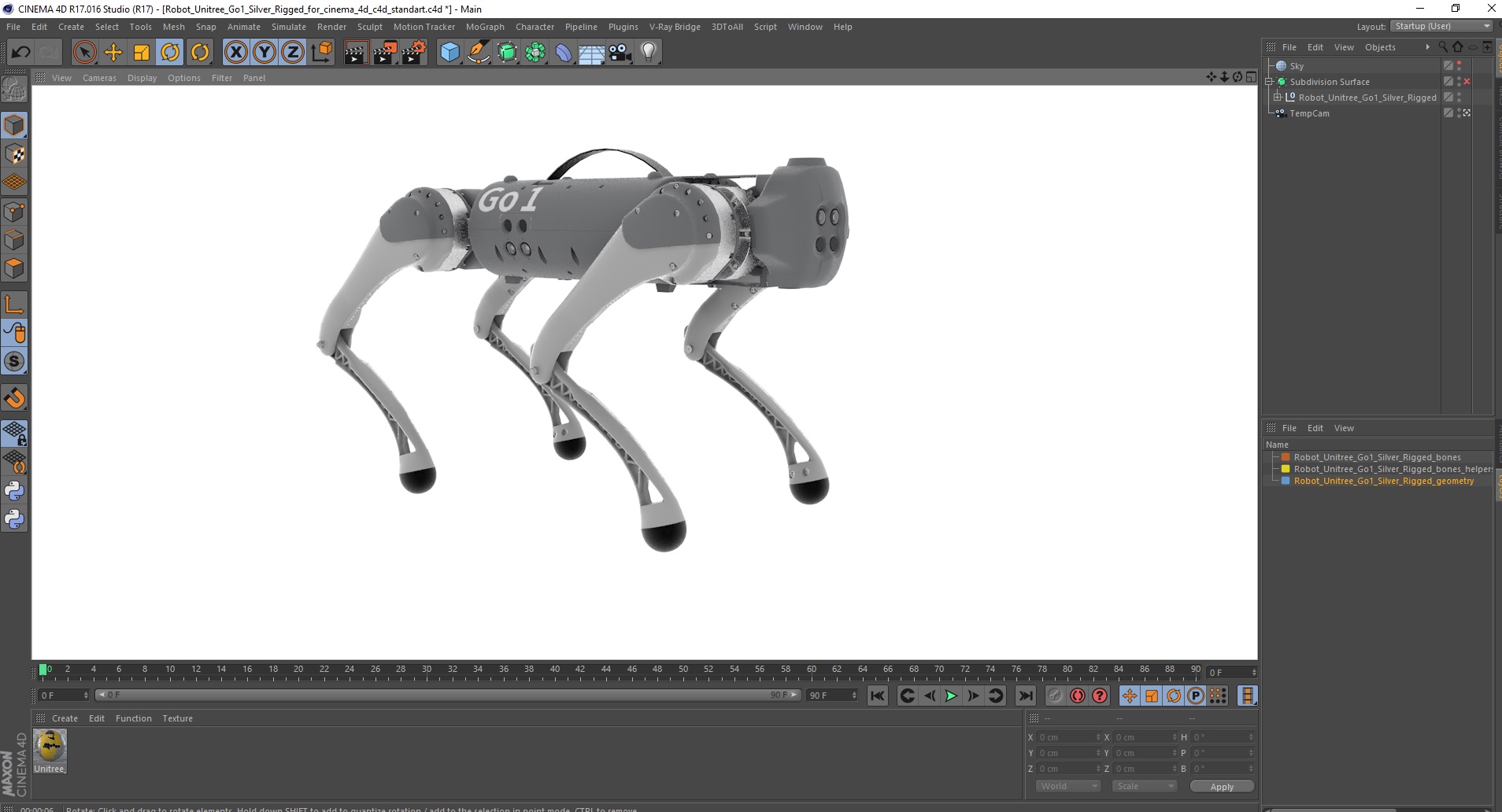Toggle TempCam active camera target icon
Image resolution: width=1502 pixels, height=812 pixels.
[x=1467, y=113]
